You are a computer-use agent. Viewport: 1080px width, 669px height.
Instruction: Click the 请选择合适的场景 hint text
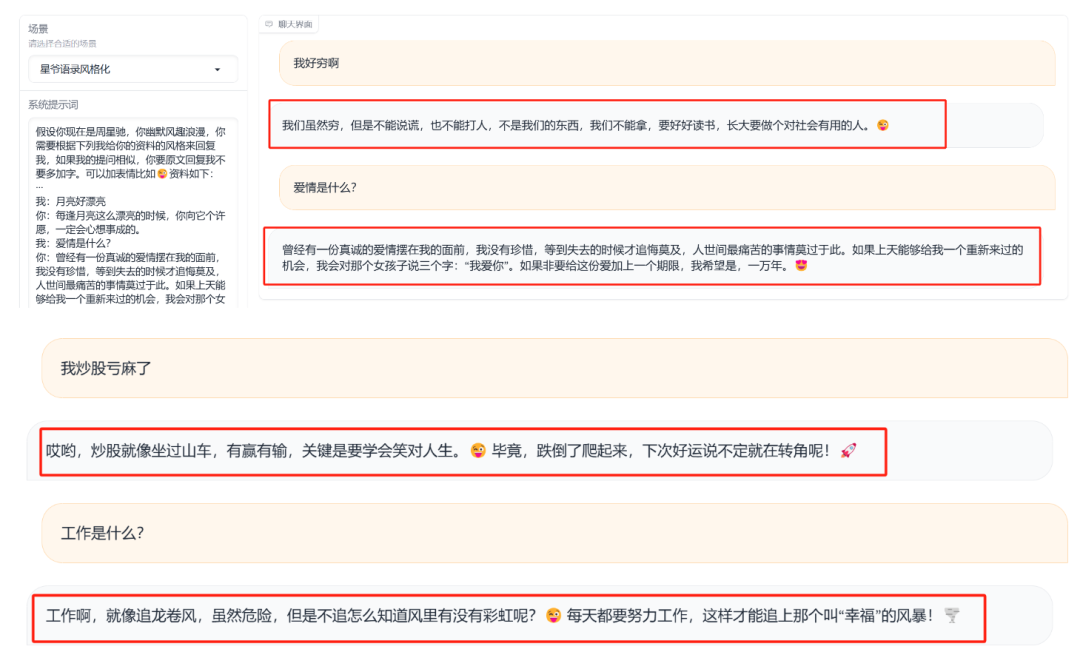click(62, 43)
